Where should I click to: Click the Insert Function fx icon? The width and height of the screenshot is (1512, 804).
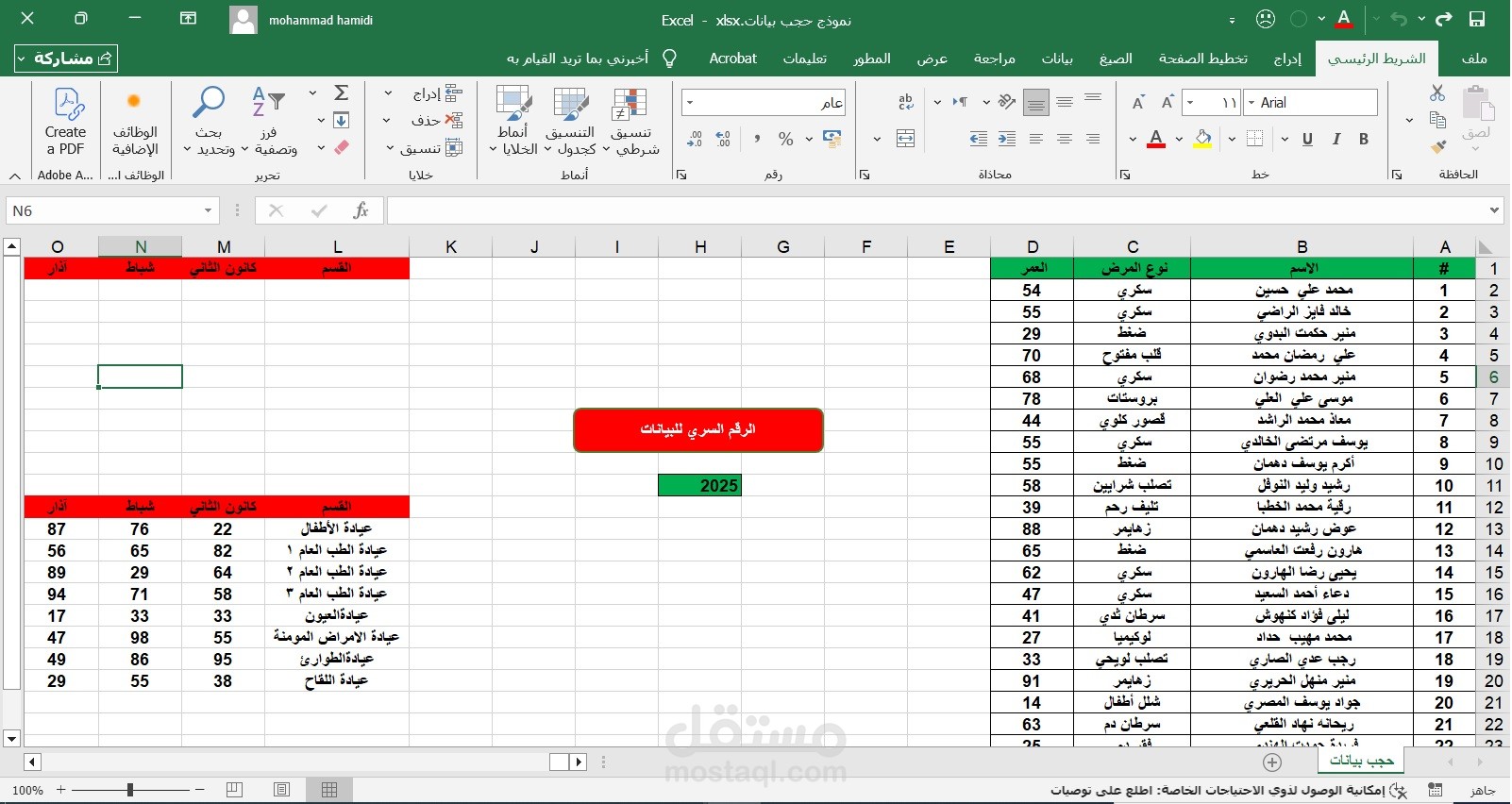pos(360,210)
